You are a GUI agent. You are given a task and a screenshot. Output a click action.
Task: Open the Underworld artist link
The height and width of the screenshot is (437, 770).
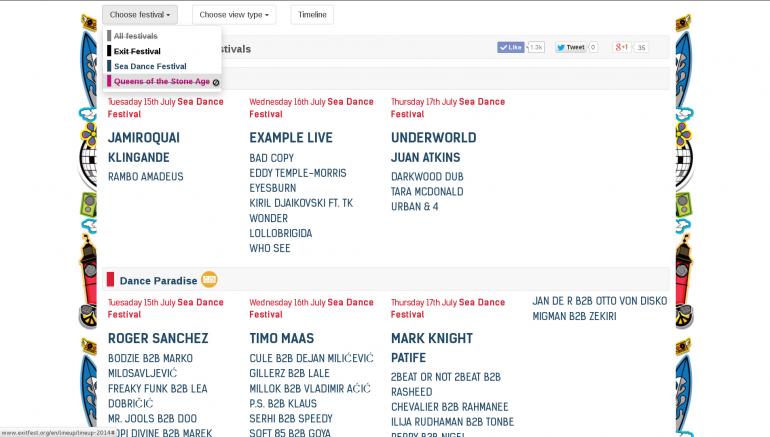pos(433,137)
